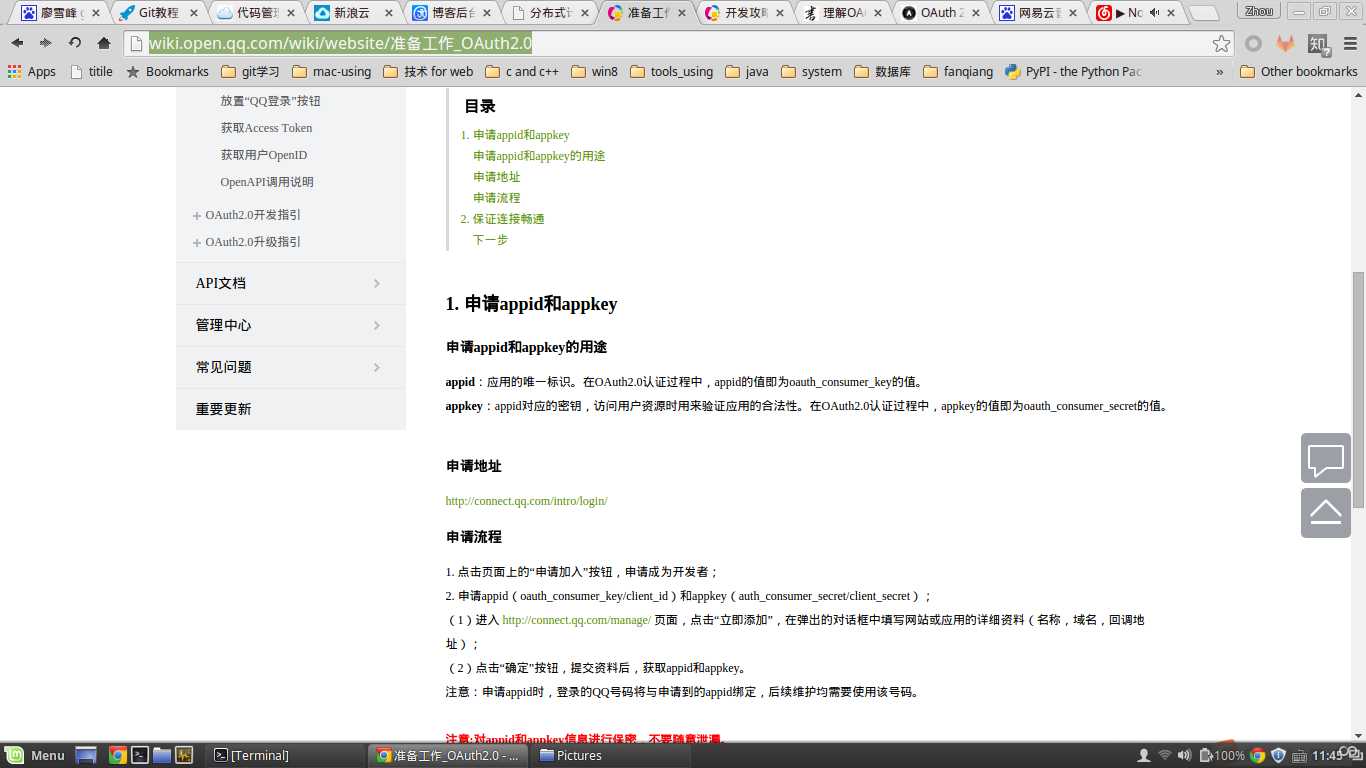Click the shield icon in system tray
Image resolution: width=1366 pixels, height=768 pixels.
[x=1278, y=755]
